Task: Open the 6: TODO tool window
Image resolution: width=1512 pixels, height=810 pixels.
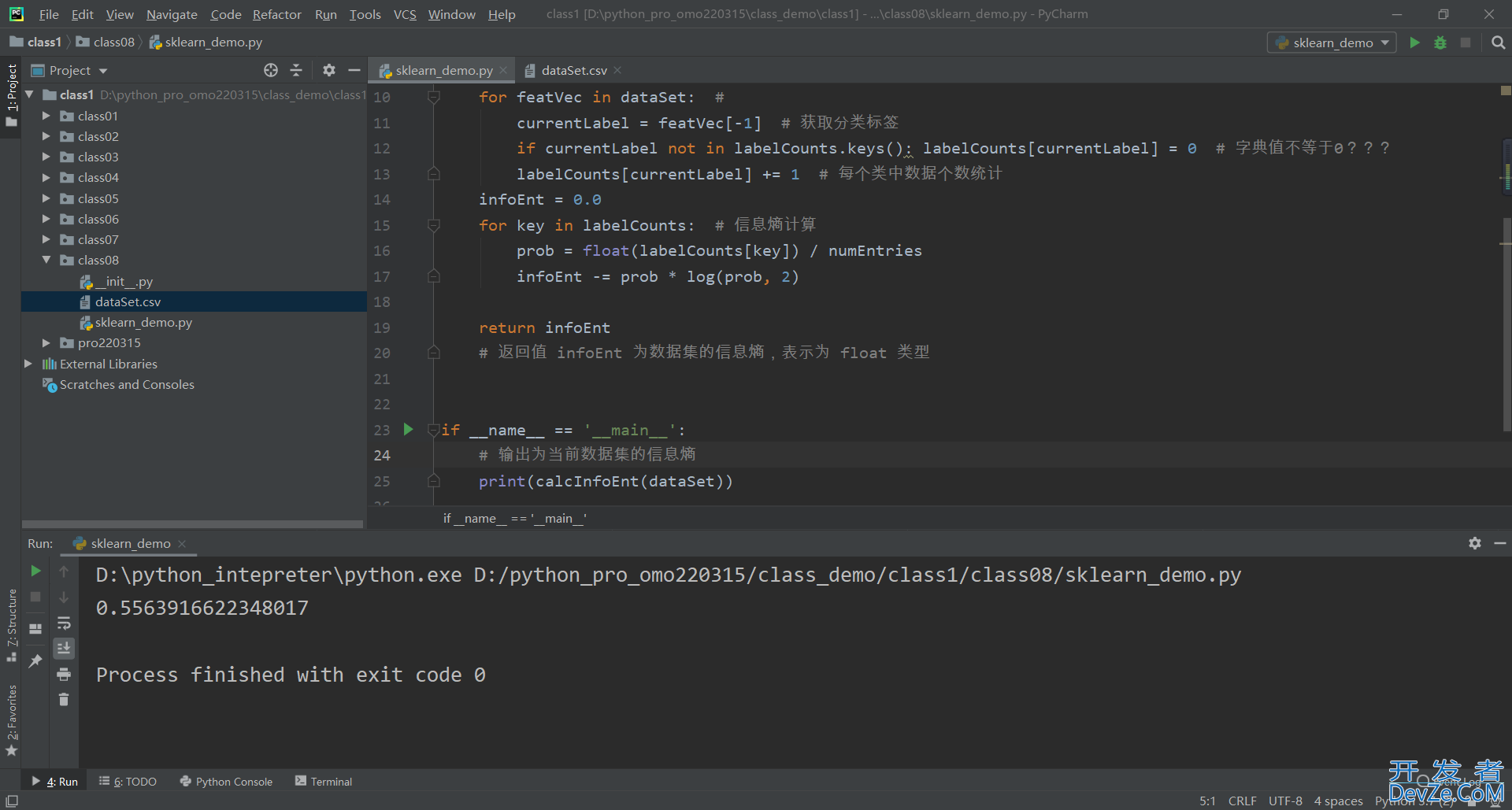Action: coord(128,781)
